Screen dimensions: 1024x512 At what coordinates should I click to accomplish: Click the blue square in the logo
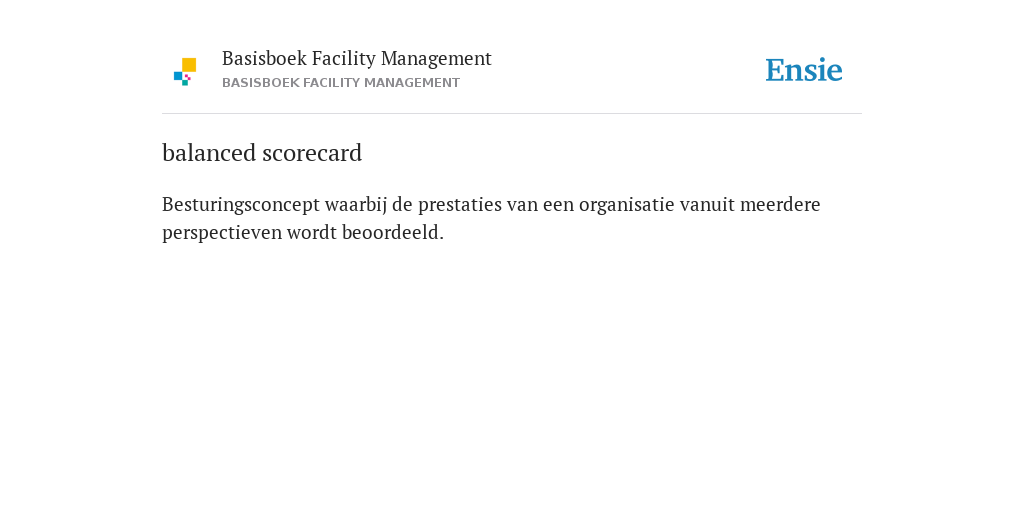pyautogui.click(x=178, y=76)
